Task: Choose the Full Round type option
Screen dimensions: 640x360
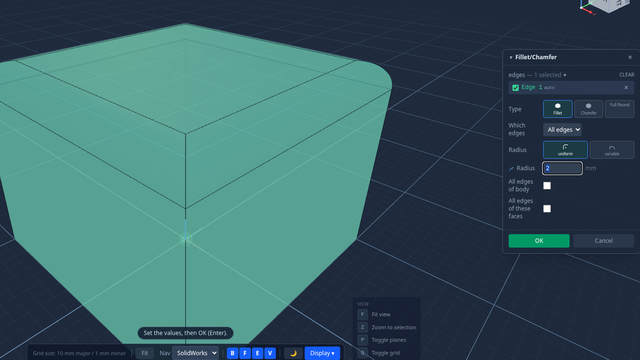Action: [x=620, y=109]
